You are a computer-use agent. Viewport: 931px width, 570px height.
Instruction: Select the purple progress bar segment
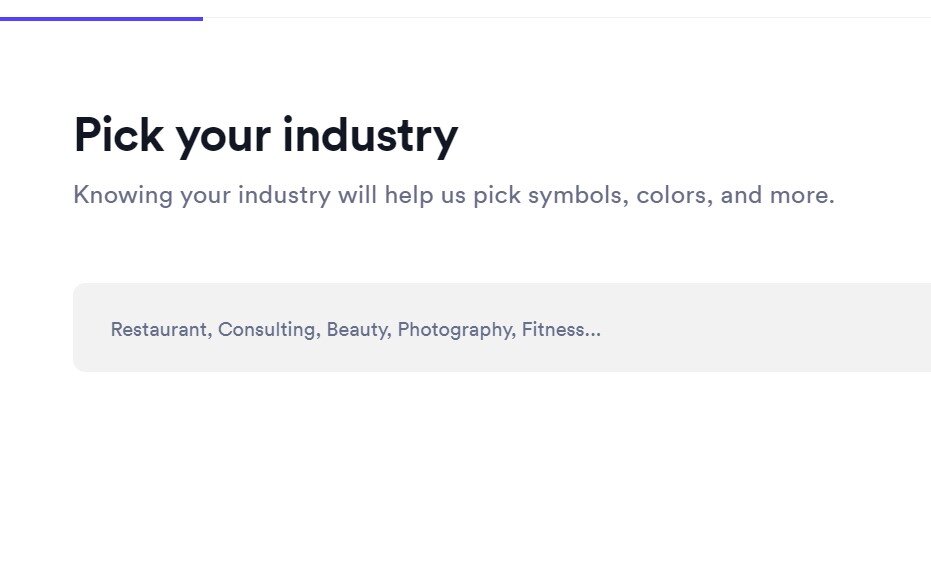pyautogui.click(x=102, y=19)
